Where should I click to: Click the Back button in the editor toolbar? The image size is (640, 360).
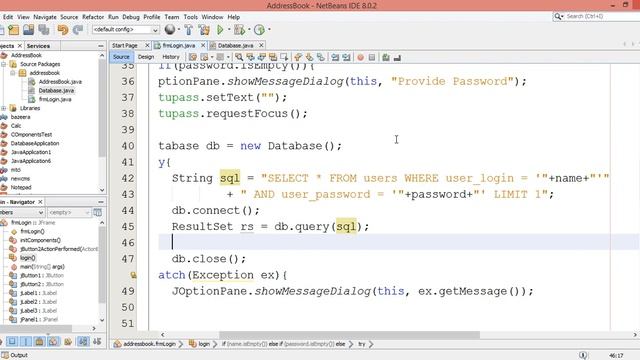204,57
